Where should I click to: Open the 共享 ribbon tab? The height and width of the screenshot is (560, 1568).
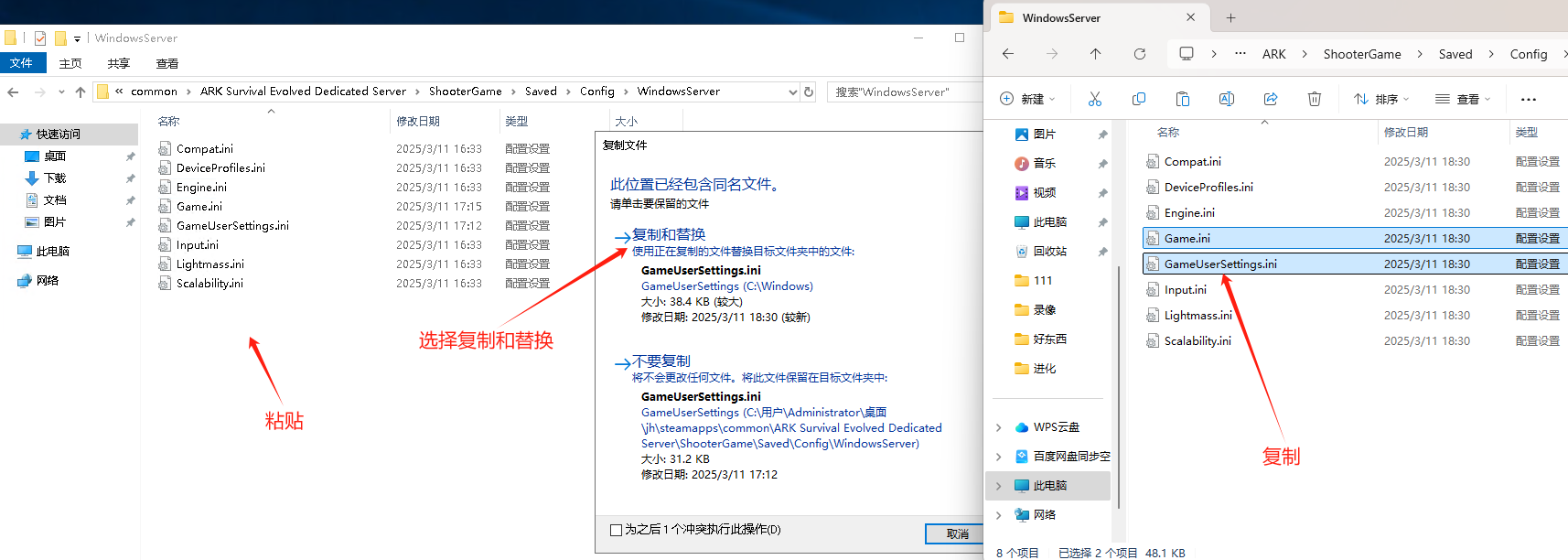[119, 63]
